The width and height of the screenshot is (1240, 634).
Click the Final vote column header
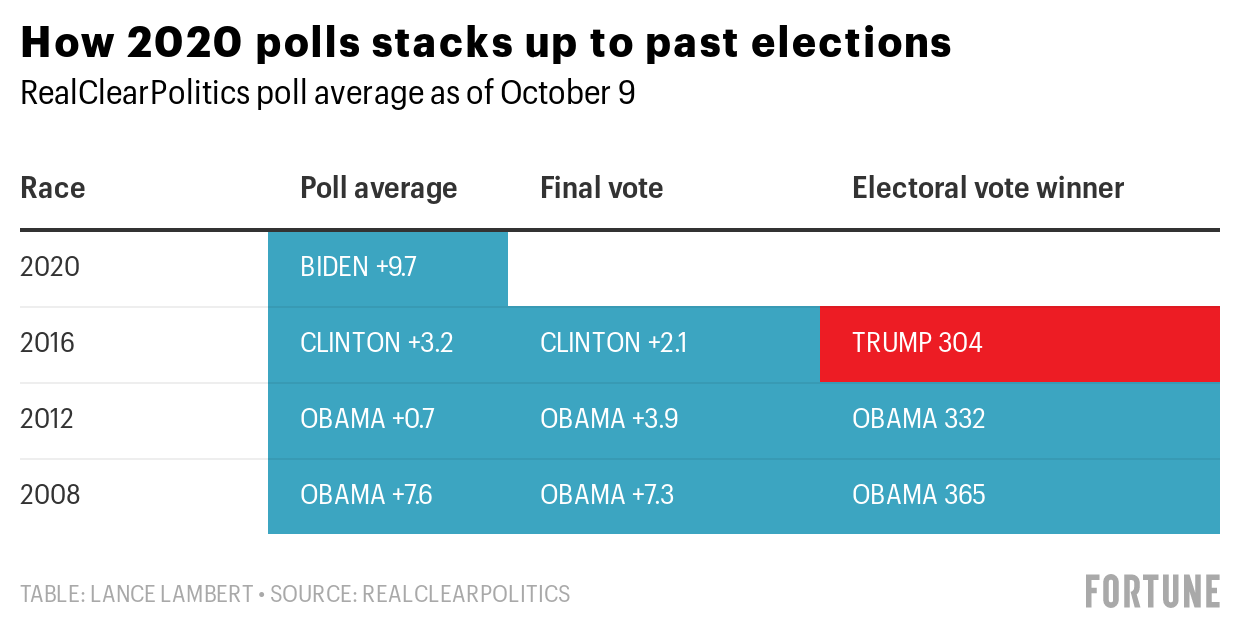pyautogui.click(x=601, y=188)
